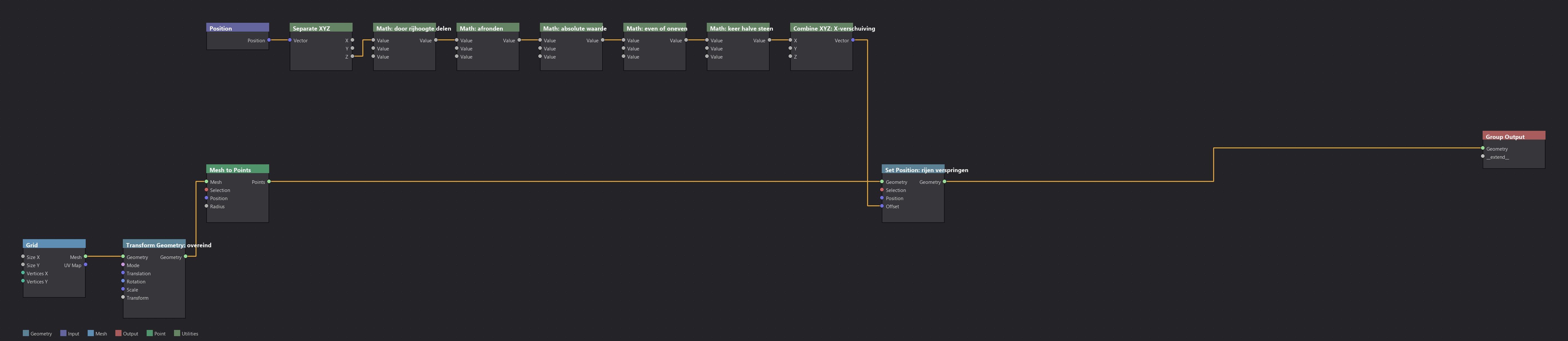Click the "Transform Geometry: overeind" node title

click(x=168, y=245)
